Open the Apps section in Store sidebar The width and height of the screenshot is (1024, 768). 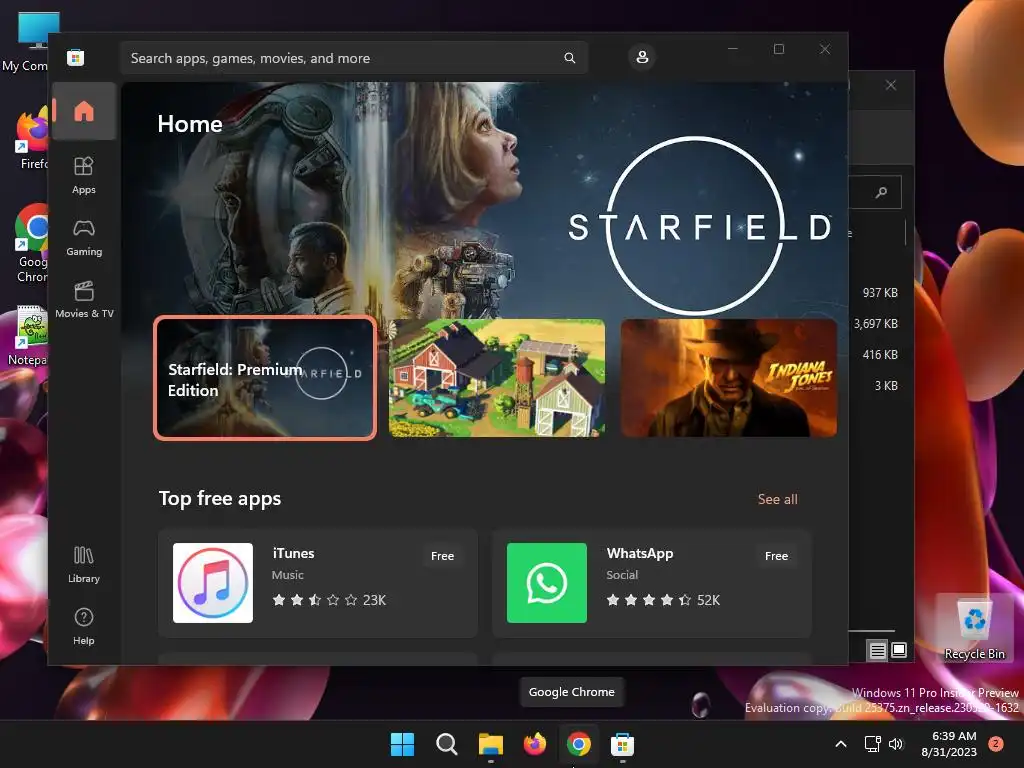click(84, 175)
